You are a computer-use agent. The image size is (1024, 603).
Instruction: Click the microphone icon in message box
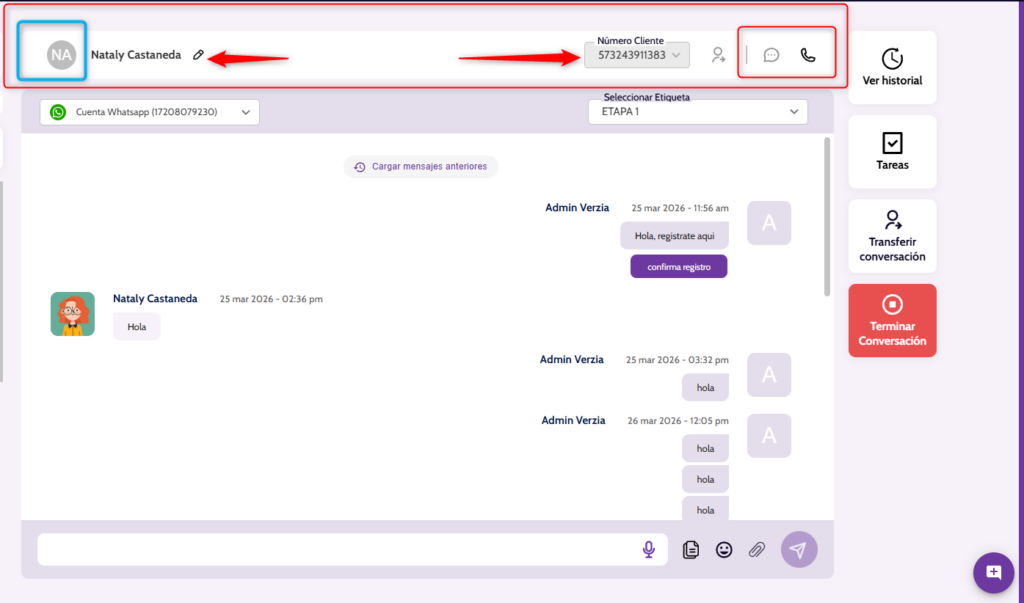tap(649, 549)
